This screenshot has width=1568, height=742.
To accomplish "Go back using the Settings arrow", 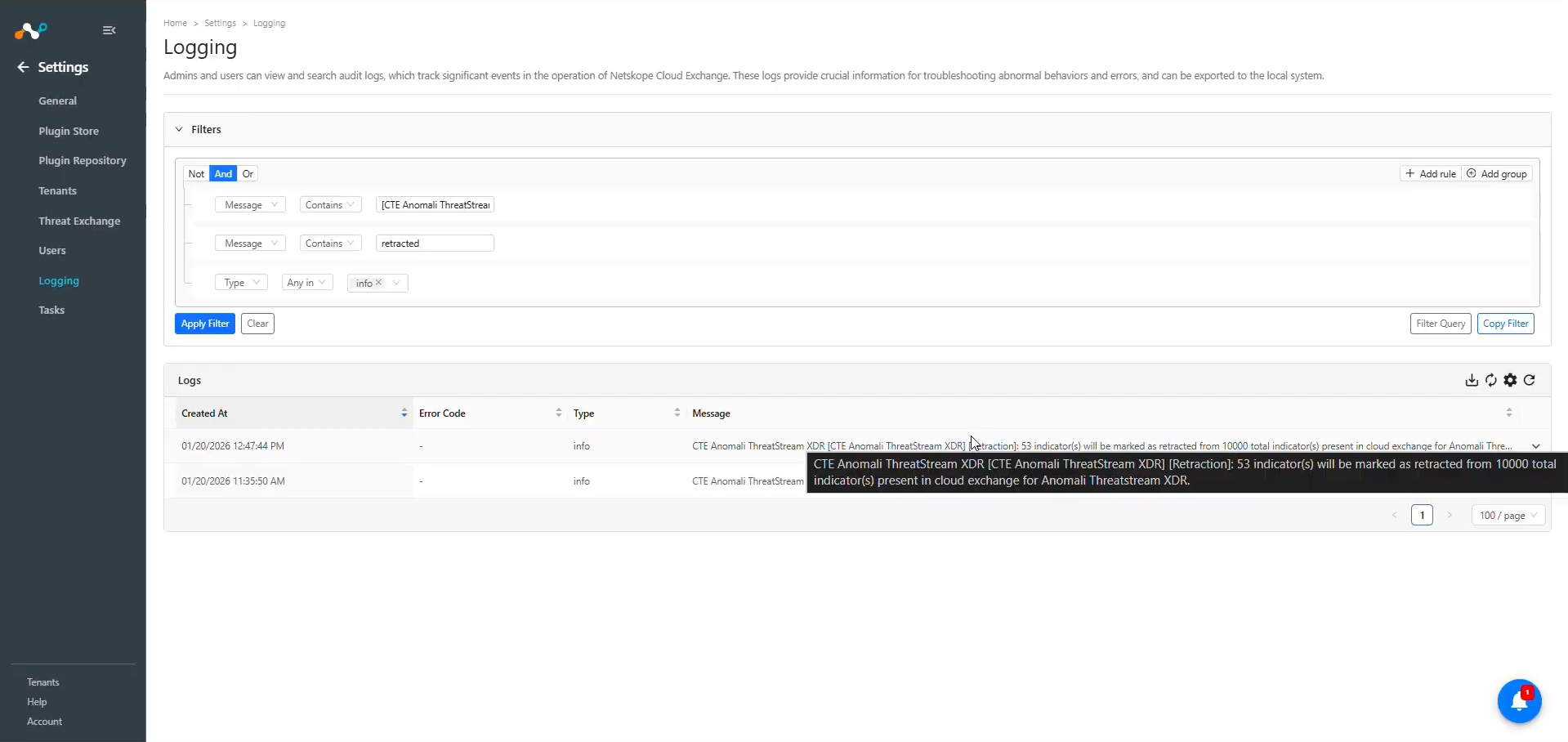I will click(23, 67).
